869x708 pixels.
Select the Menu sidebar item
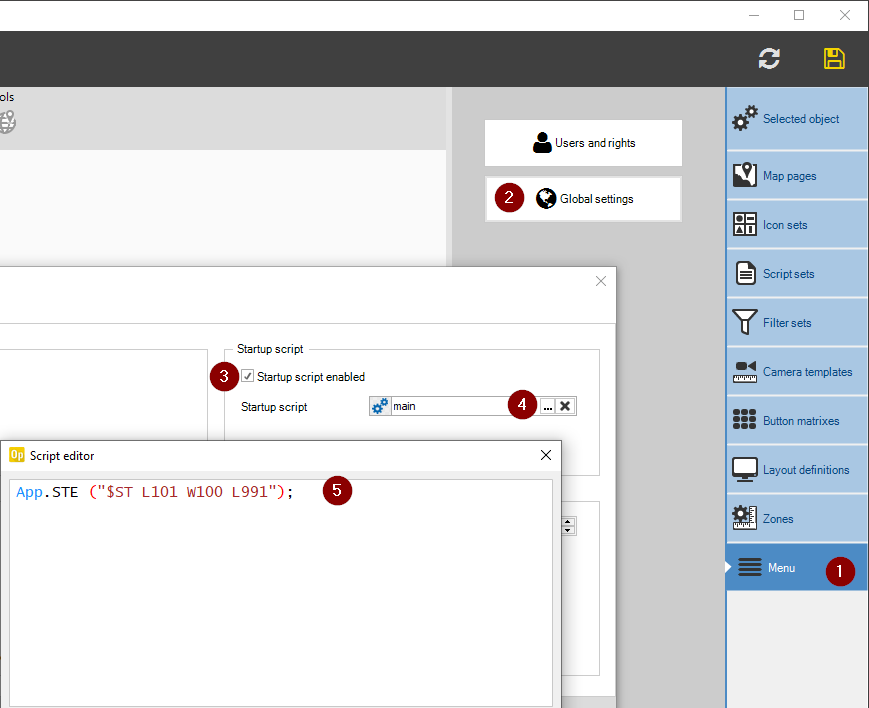(x=780, y=568)
